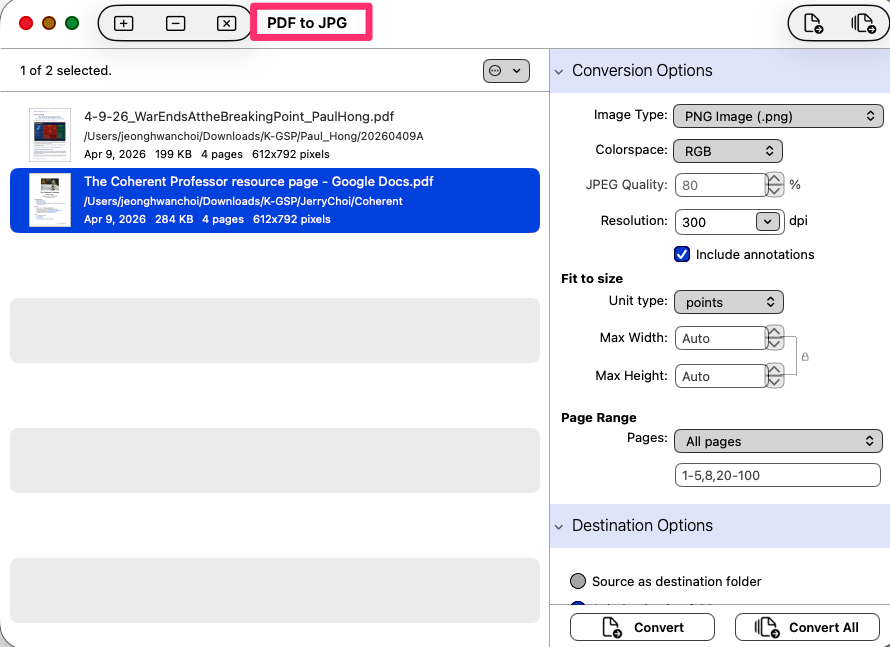
Task: Click the convert all files icon in the title bar
Action: [863, 23]
